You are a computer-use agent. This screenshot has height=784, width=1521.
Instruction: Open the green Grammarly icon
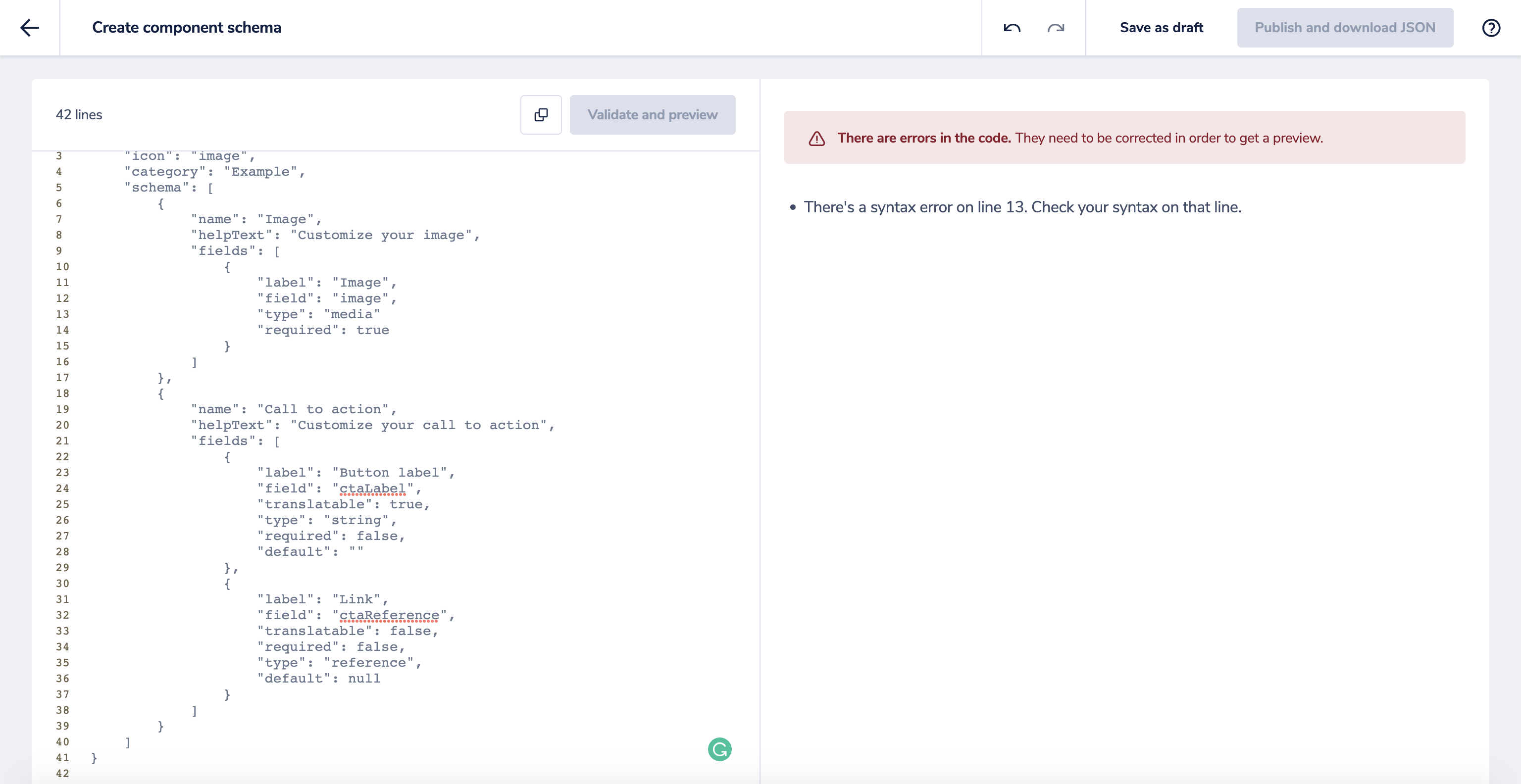[719, 749]
